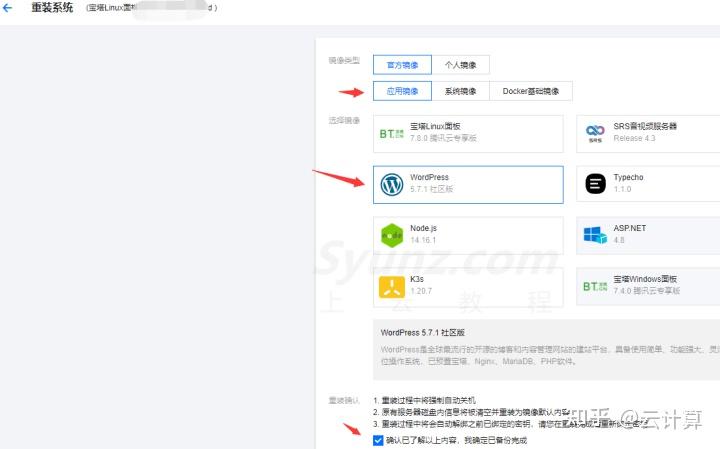Select the WordPress image card
This screenshot has width=720, height=449.
pyautogui.click(x=468, y=185)
